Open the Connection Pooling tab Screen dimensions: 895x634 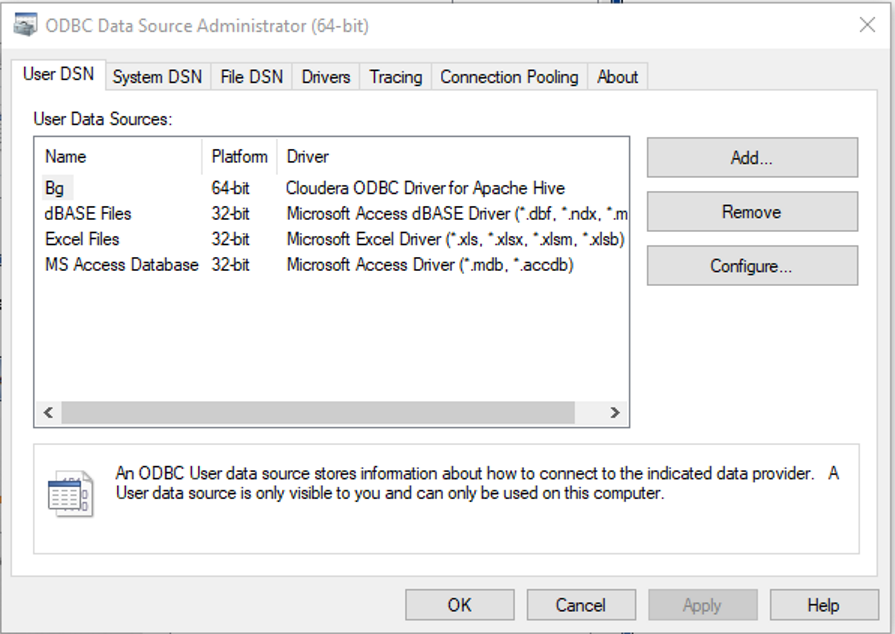[x=508, y=76]
